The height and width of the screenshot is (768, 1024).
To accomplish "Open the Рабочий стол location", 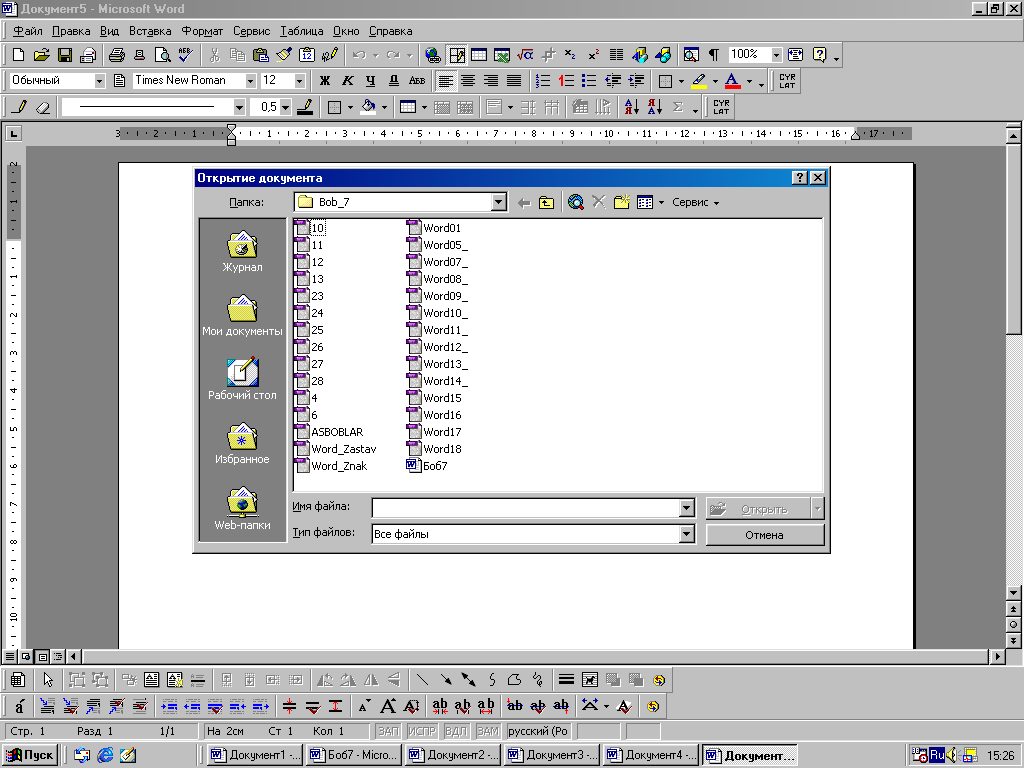I will (x=242, y=379).
